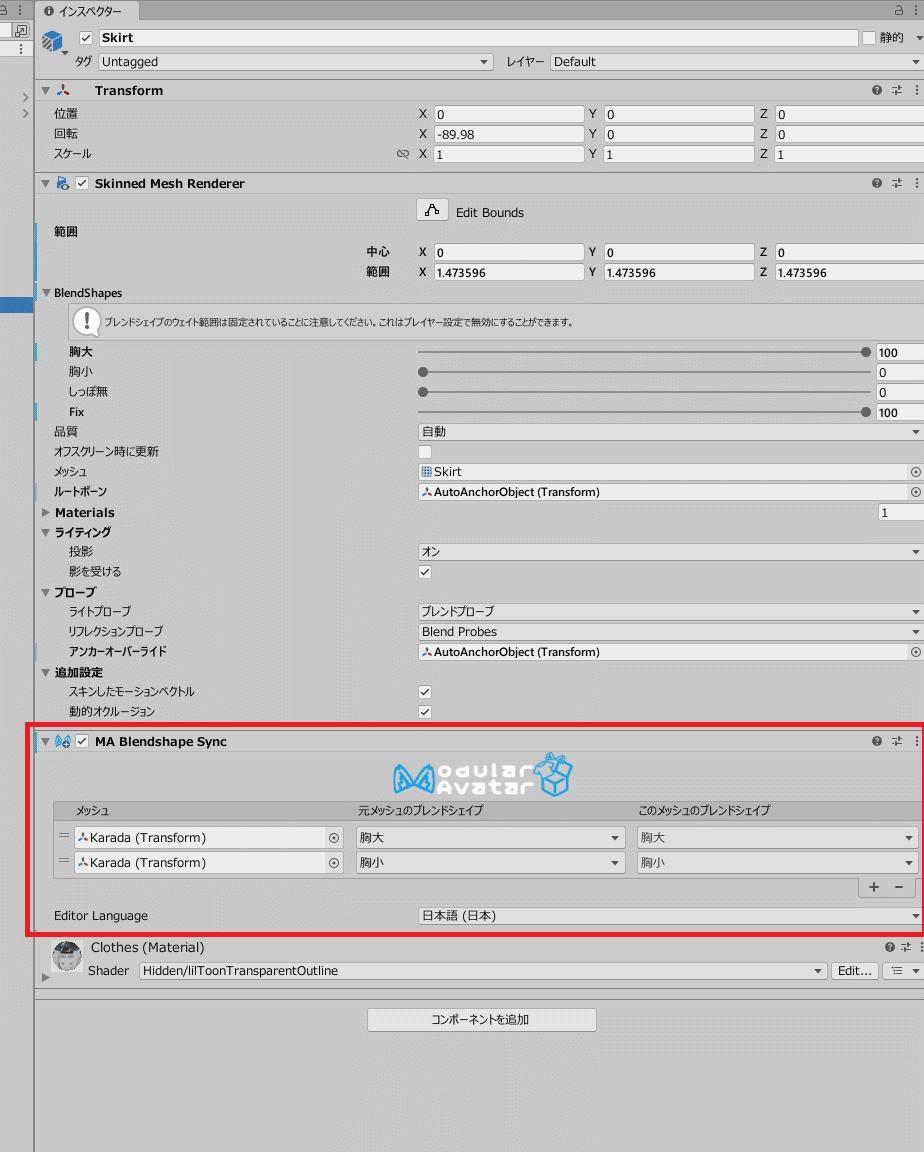924x1152 pixels.
Task: Open the リフレクションプローブ Blend Probes dropdown
Action: tap(671, 631)
